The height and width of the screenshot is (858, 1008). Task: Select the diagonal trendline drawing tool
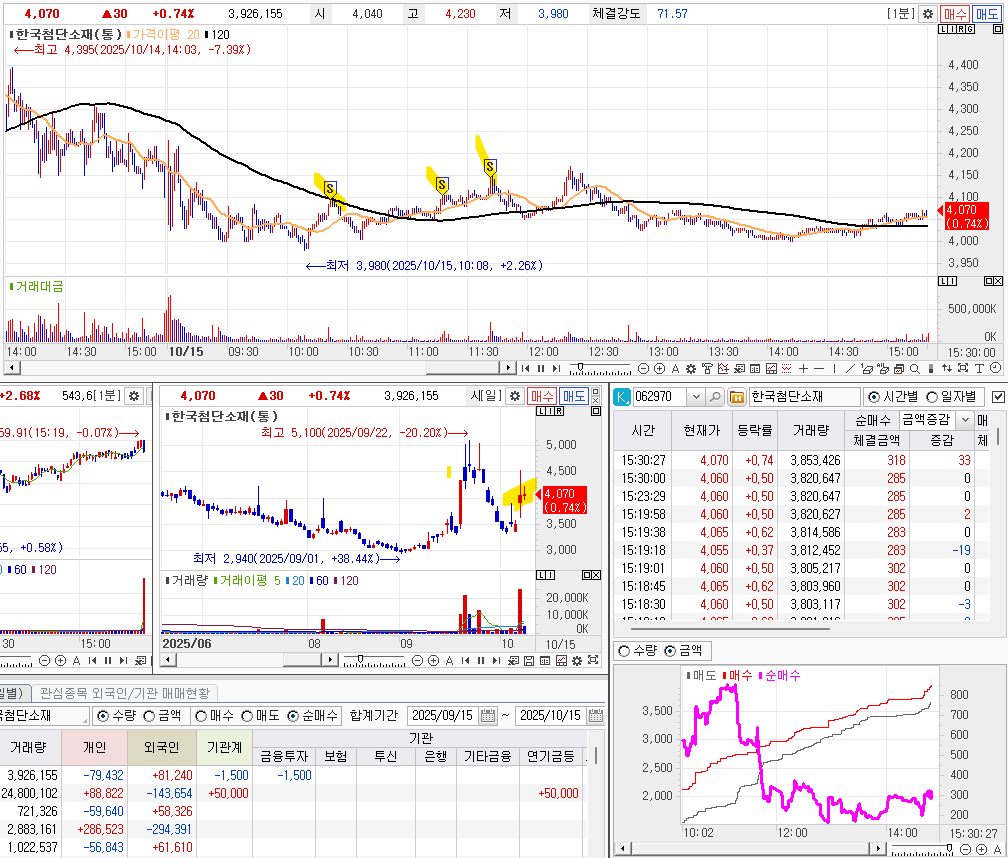pyautogui.click(x=850, y=368)
